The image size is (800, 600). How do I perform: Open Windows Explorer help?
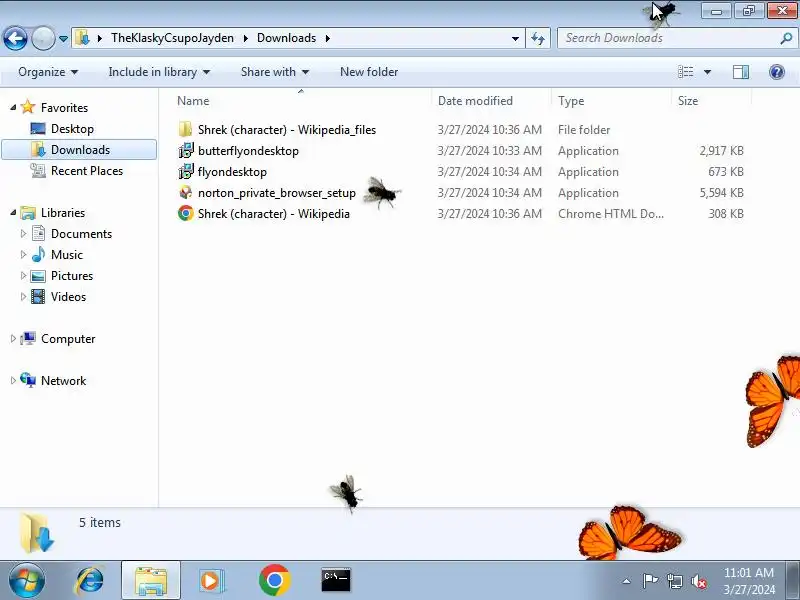coord(777,72)
